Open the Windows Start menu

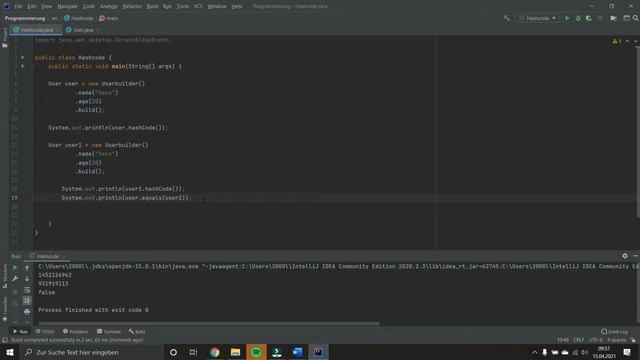[x=10, y=352]
